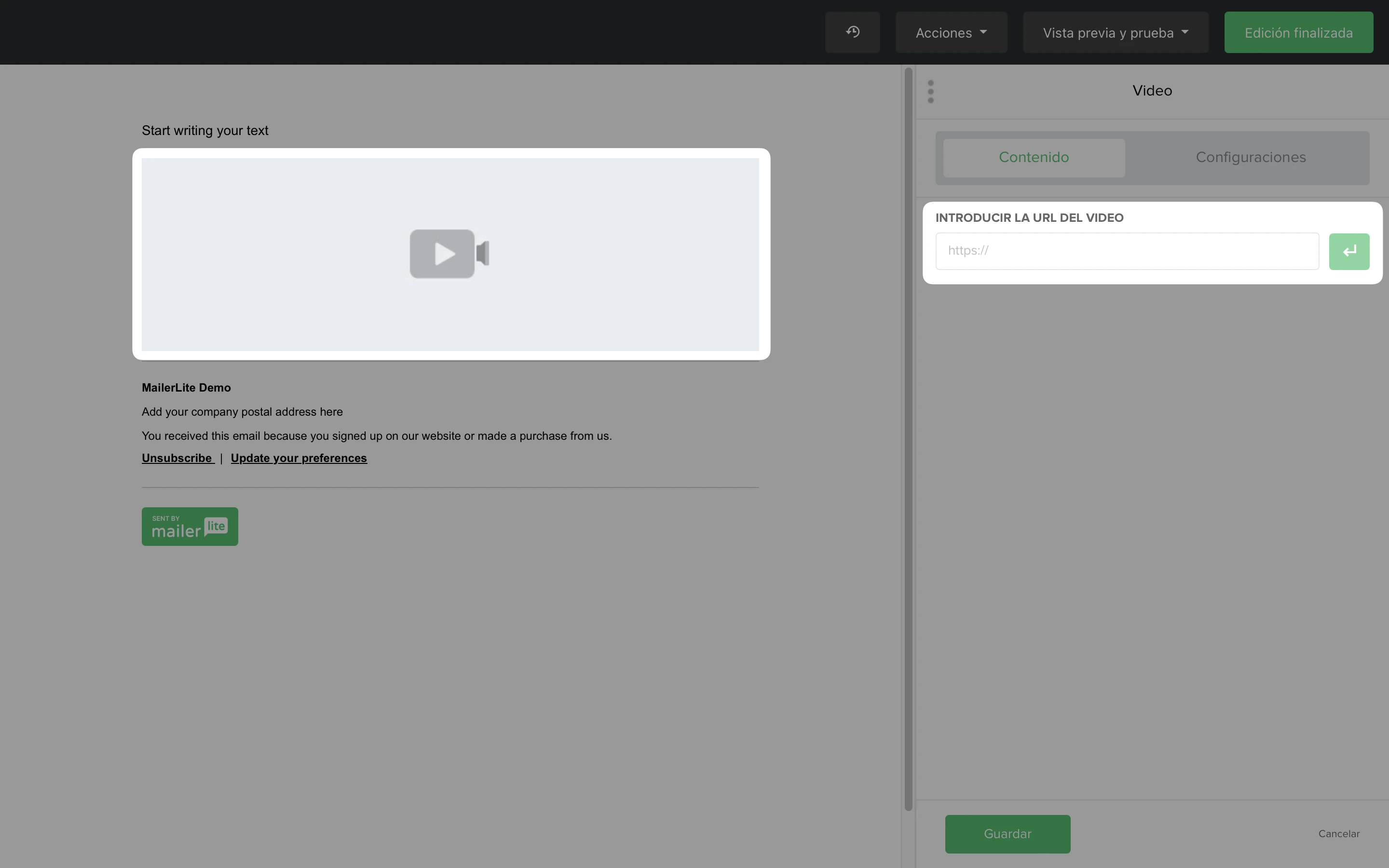1389x868 pixels.
Task: Click the Guardar button
Action: pyautogui.click(x=1008, y=834)
